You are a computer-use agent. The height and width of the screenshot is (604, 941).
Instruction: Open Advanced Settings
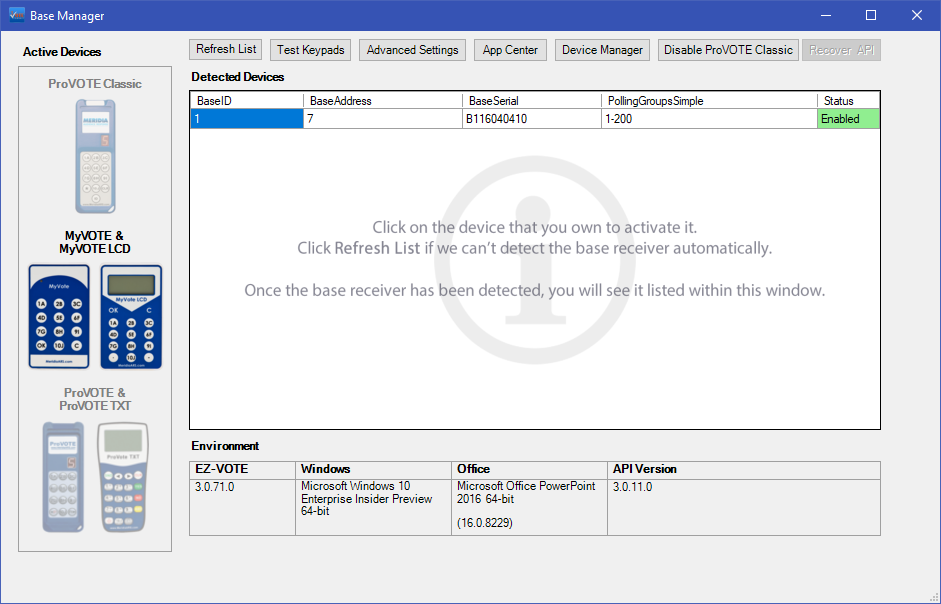(x=412, y=50)
